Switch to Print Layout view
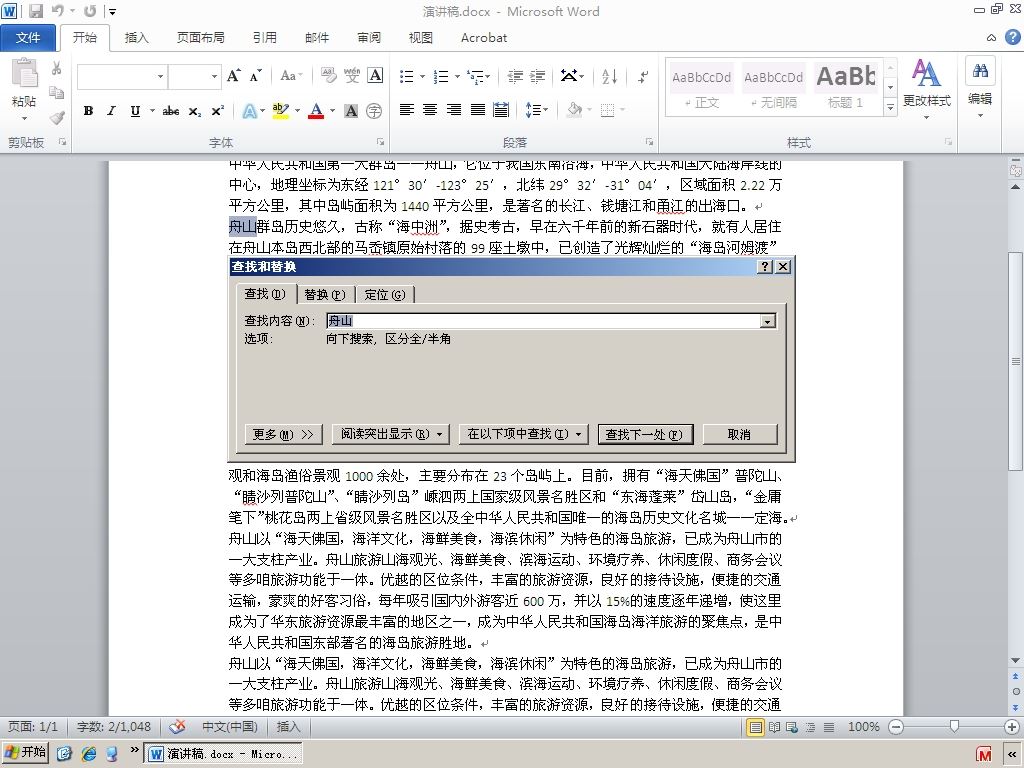The image size is (1024, 768). pos(756,727)
